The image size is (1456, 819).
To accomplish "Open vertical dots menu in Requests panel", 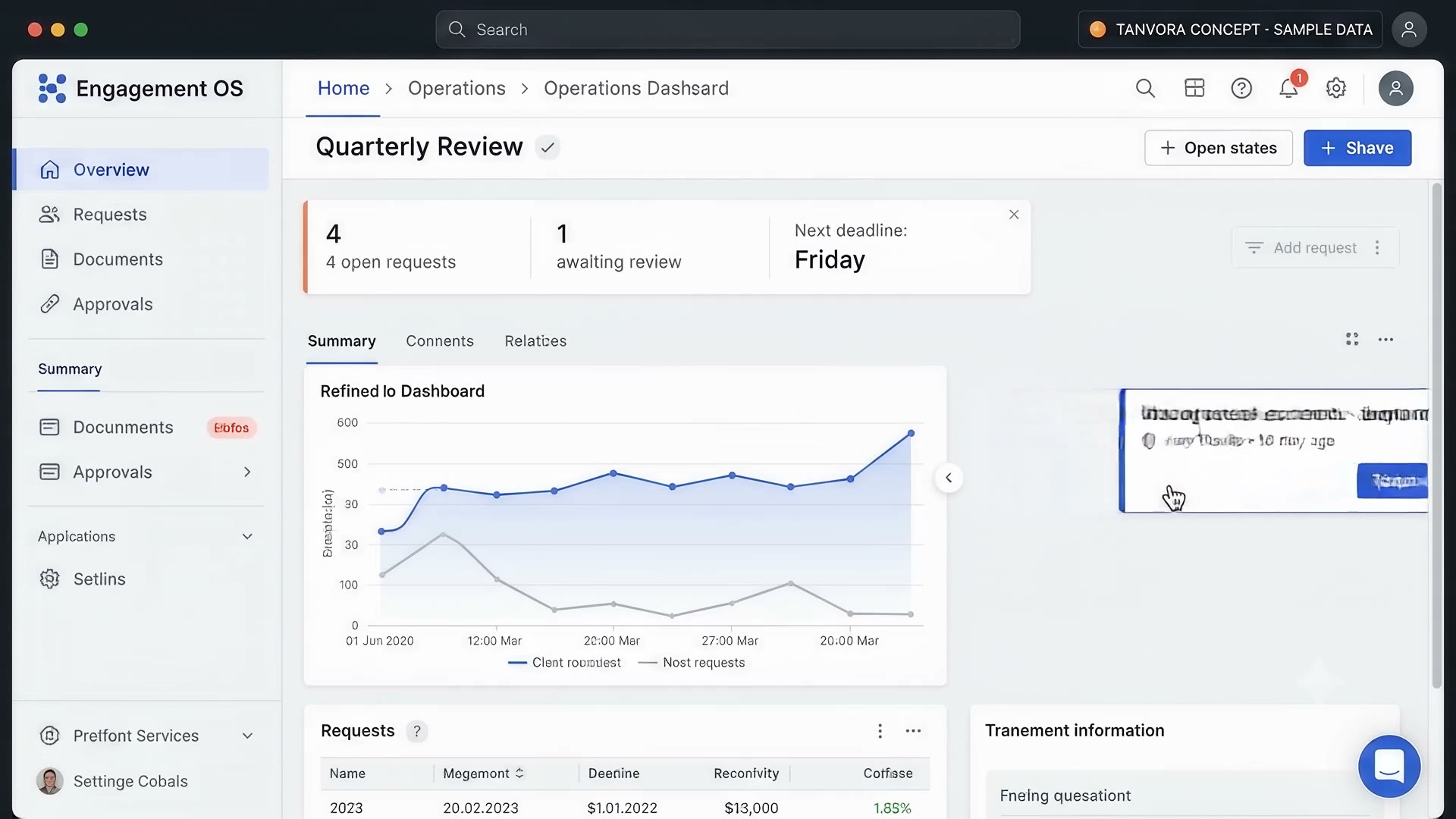I will [880, 731].
